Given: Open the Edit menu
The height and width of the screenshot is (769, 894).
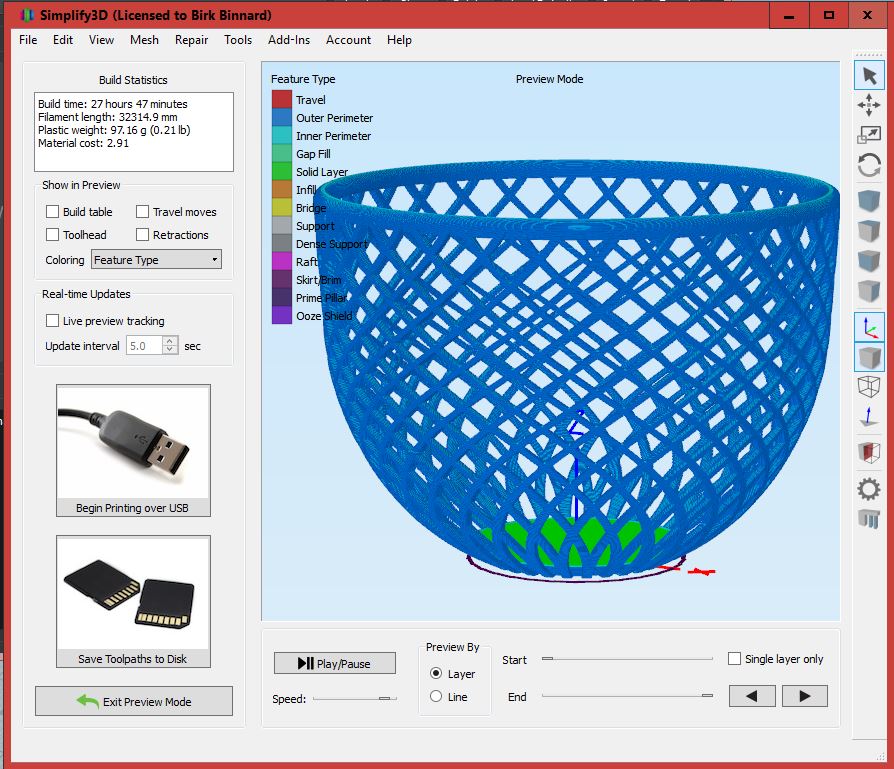Looking at the screenshot, I should (x=63, y=40).
